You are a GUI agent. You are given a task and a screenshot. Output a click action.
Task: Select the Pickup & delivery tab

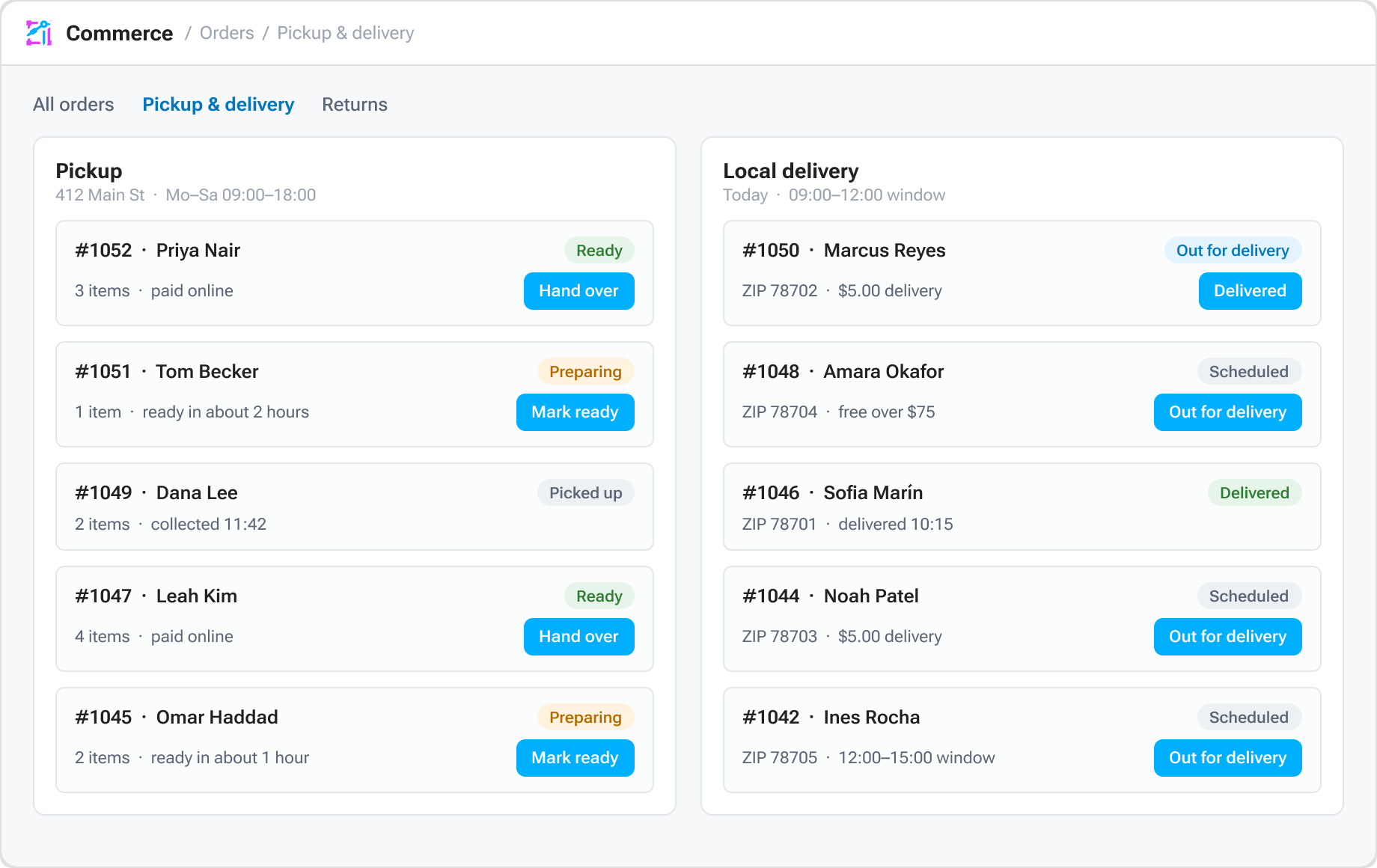219,104
